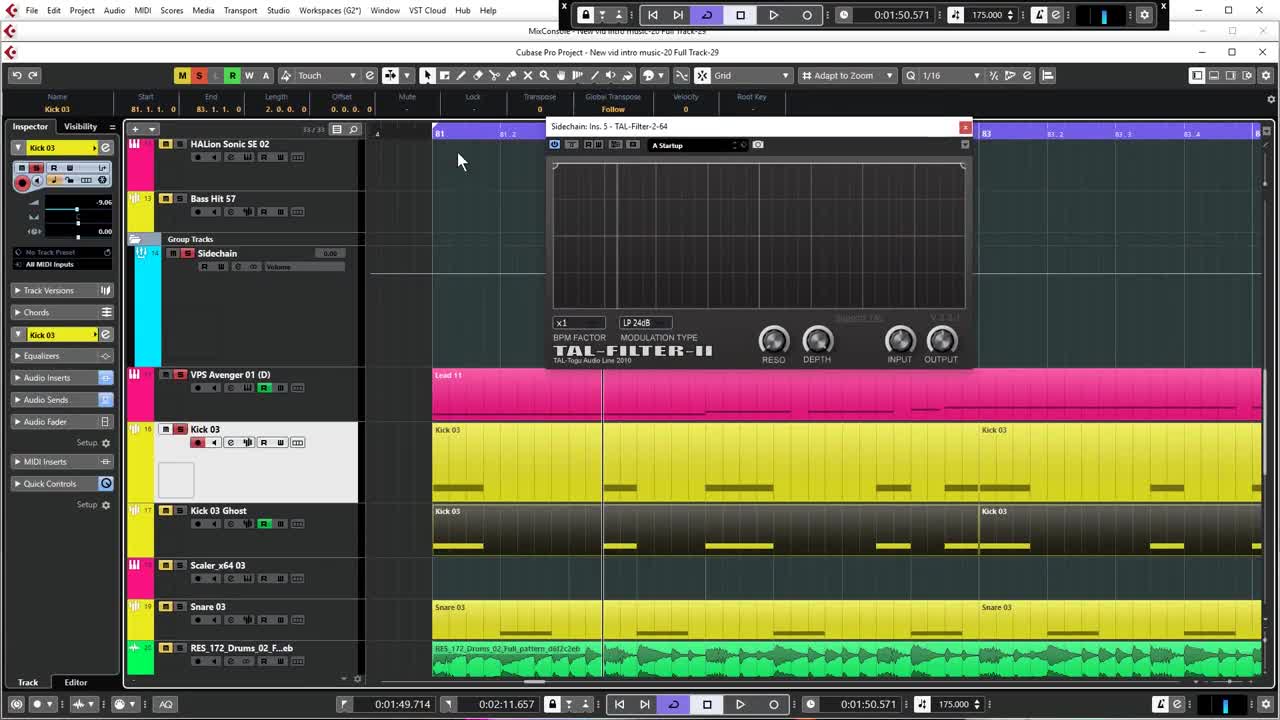Open the Adapt to Zoom dropdown
1280x720 pixels.
pyautogui.click(x=845, y=75)
